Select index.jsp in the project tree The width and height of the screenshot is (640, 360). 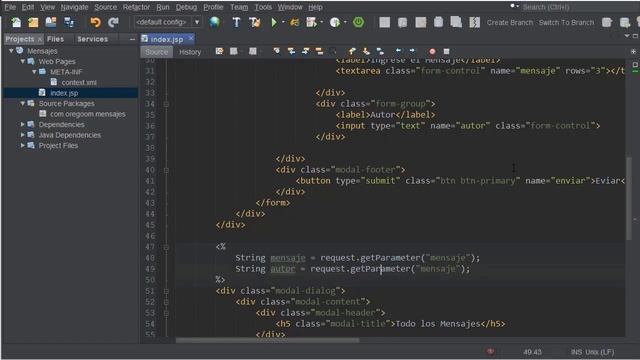coord(64,93)
